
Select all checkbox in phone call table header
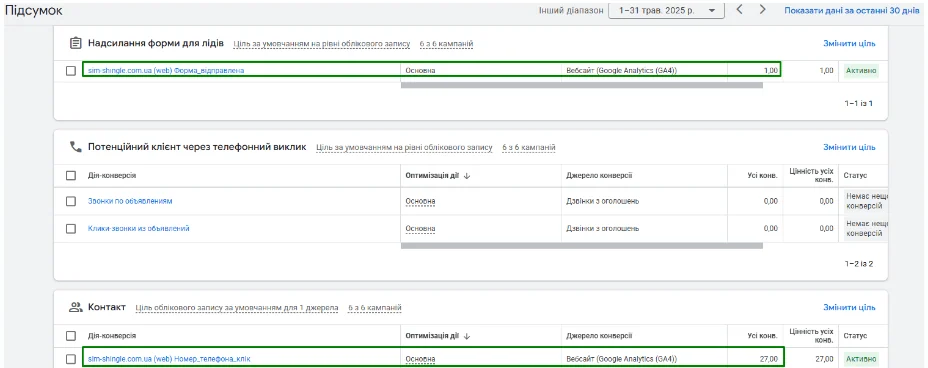pos(71,176)
